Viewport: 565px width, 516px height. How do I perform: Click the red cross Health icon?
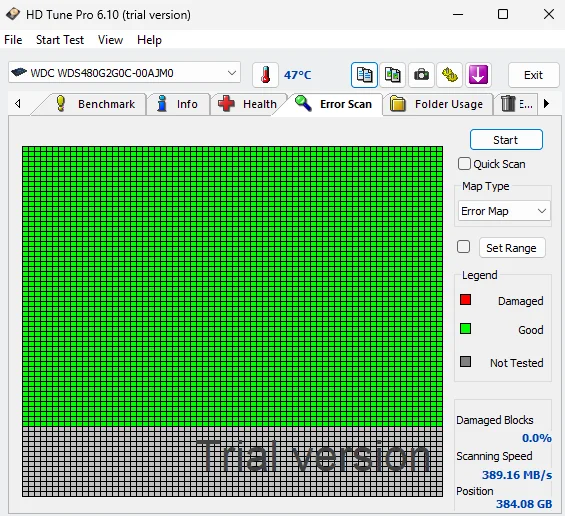[x=226, y=104]
